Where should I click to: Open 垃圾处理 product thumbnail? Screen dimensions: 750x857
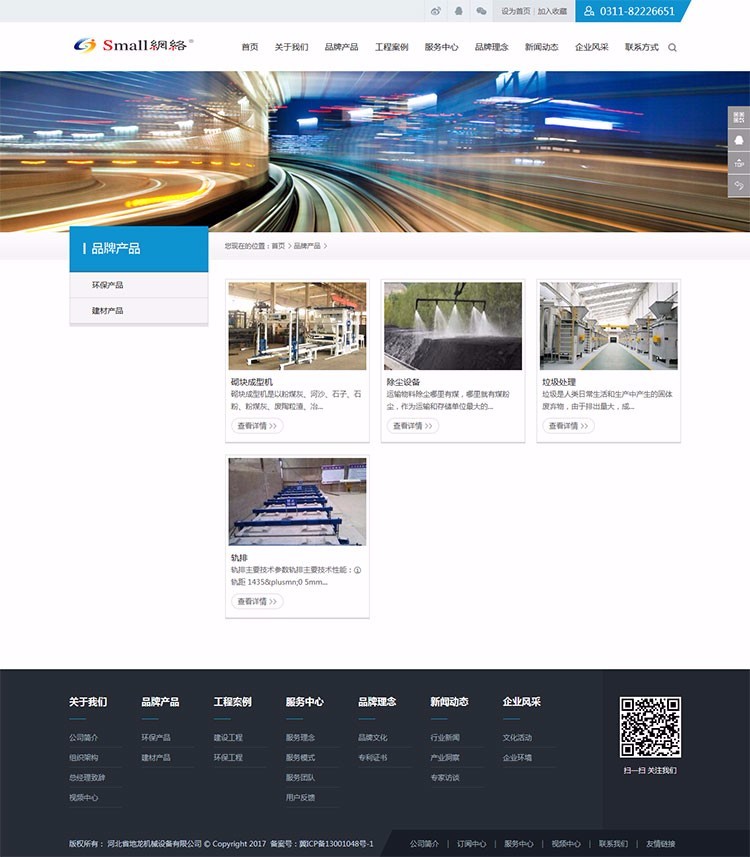point(608,326)
